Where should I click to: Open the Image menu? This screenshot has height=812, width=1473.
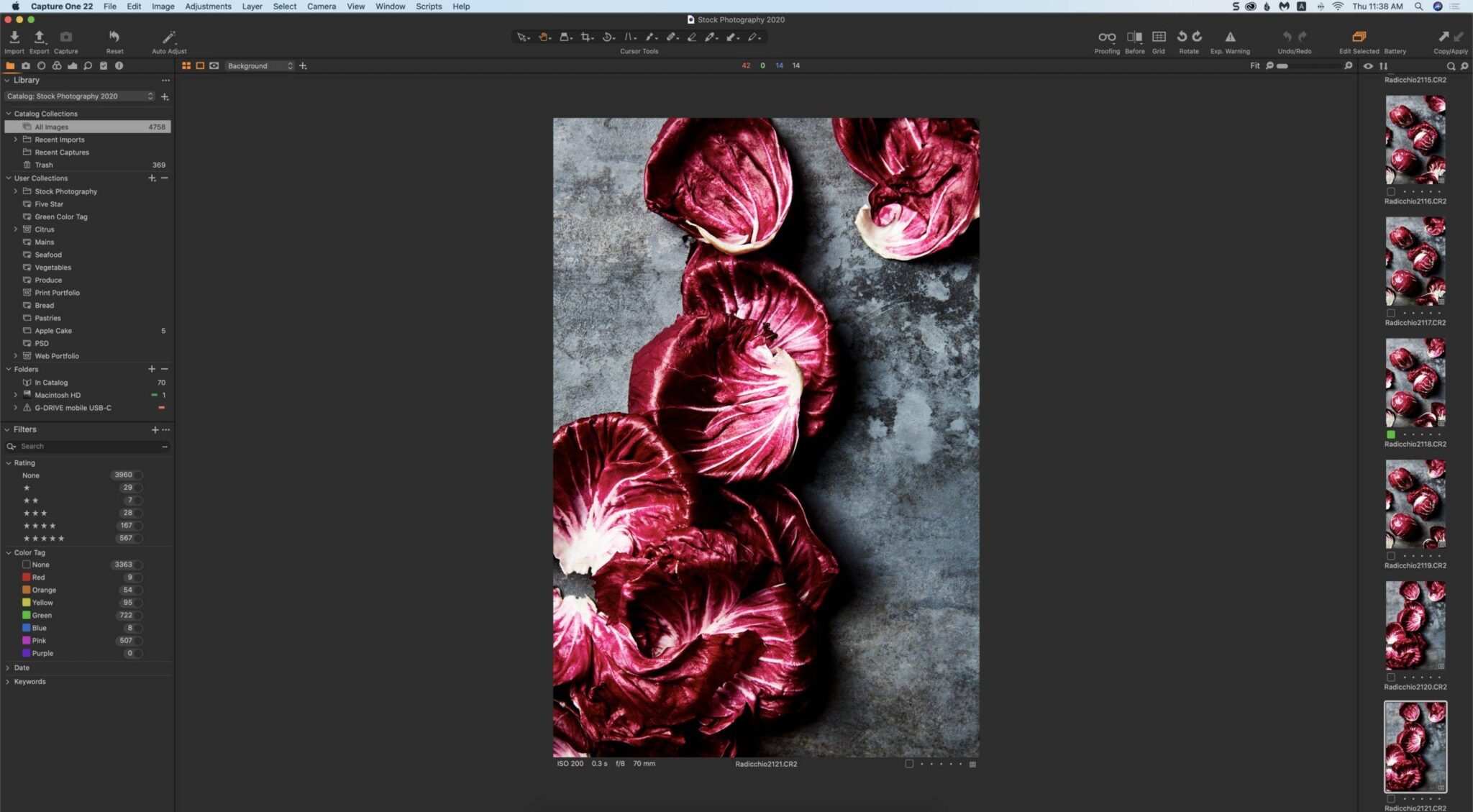point(163,6)
